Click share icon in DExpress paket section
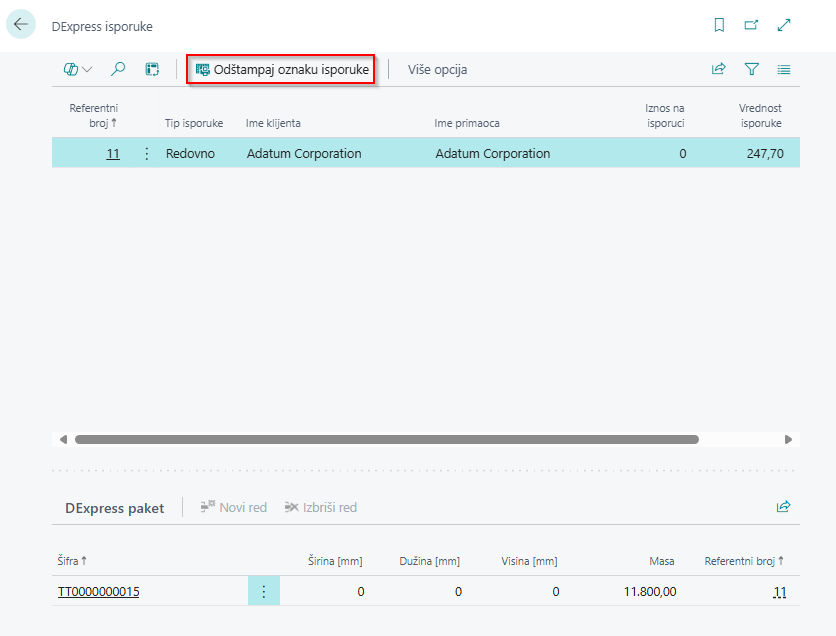 point(784,507)
